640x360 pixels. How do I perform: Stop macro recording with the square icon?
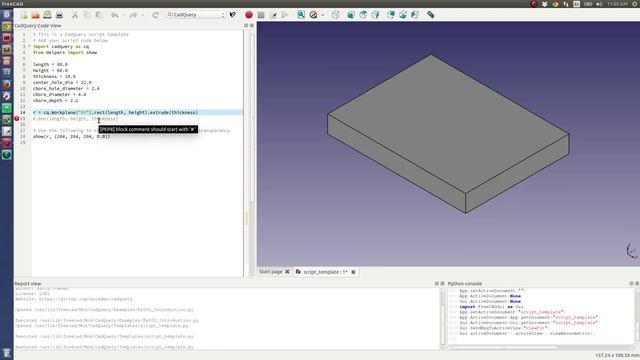coord(261,15)
